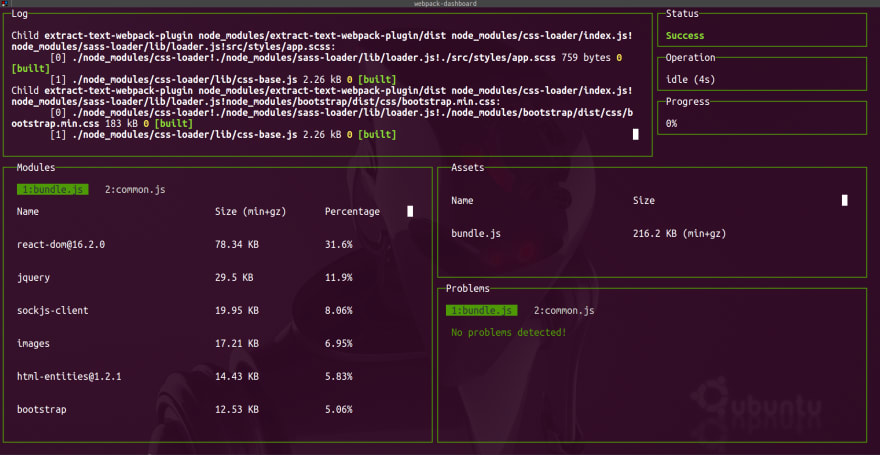Click the window icon left of the title bar
Image resolution: width=880 pixels, height=455 pixels.
coord(4,3)
